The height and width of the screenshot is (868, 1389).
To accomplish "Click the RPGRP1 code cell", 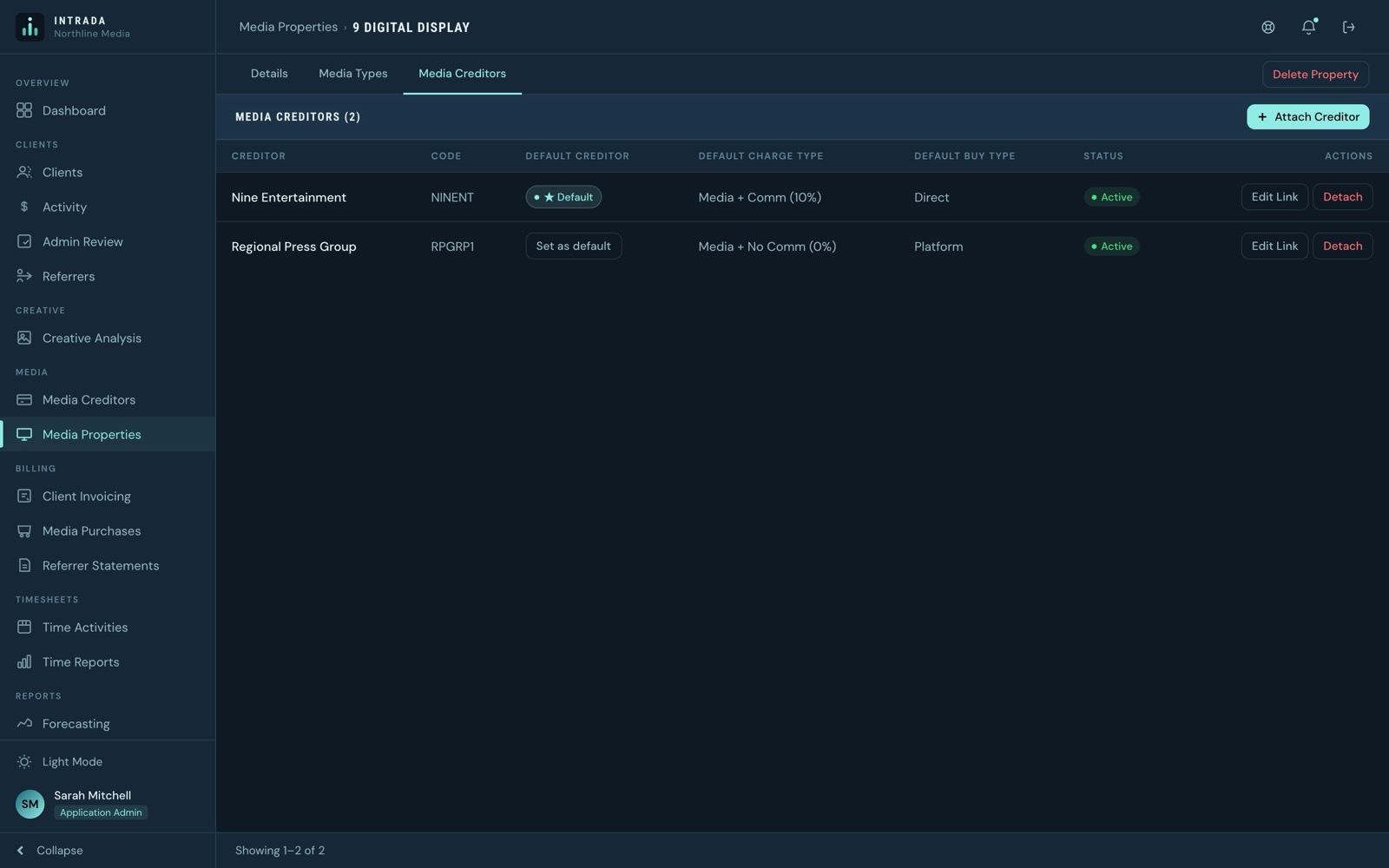I will [x=452, y=247].
